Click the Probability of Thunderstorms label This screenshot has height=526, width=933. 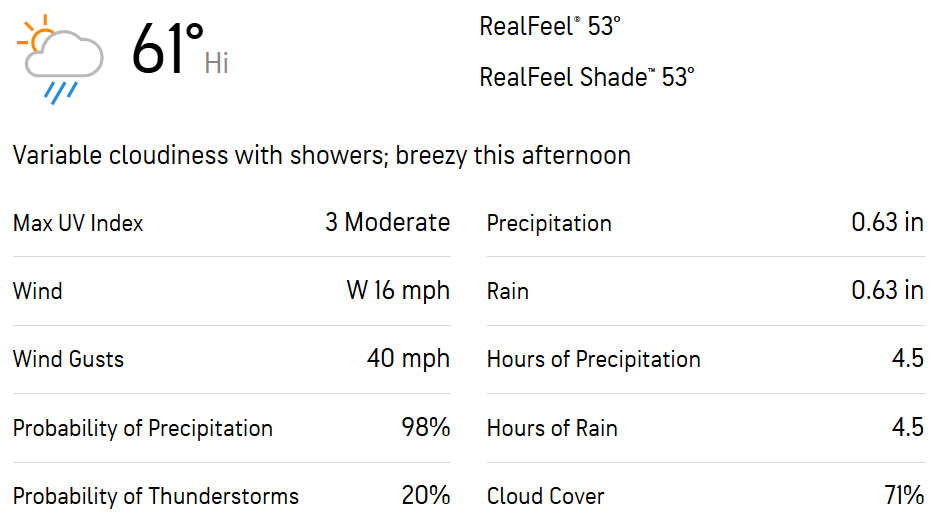(156, 496)
